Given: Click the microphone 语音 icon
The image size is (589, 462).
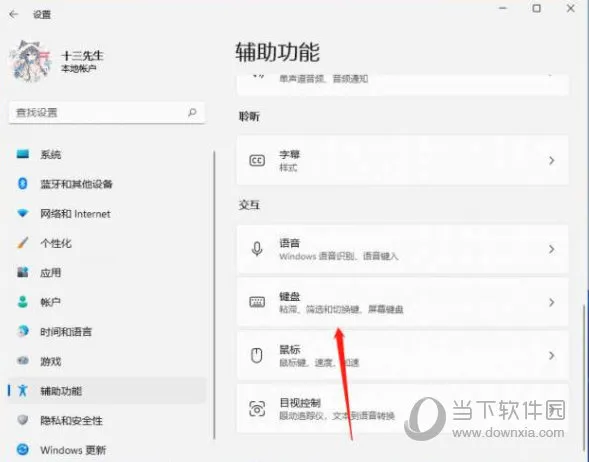Looking at the screenshot, I should [x=257, y=249].
